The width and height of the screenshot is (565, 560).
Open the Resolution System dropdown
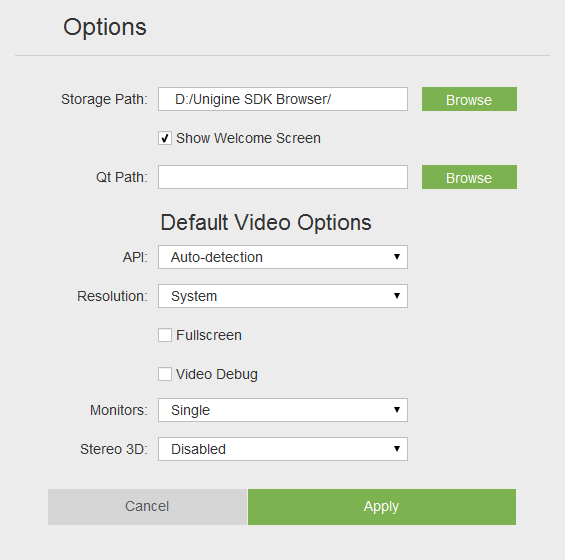point(283,296)
